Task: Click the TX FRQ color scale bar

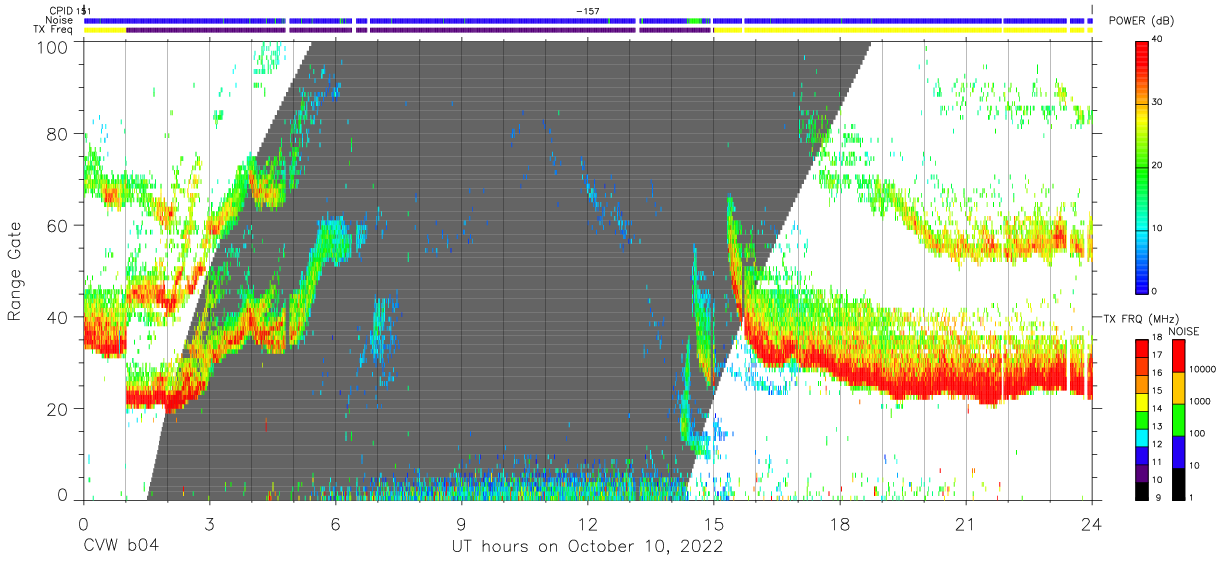Action: 1141,418
